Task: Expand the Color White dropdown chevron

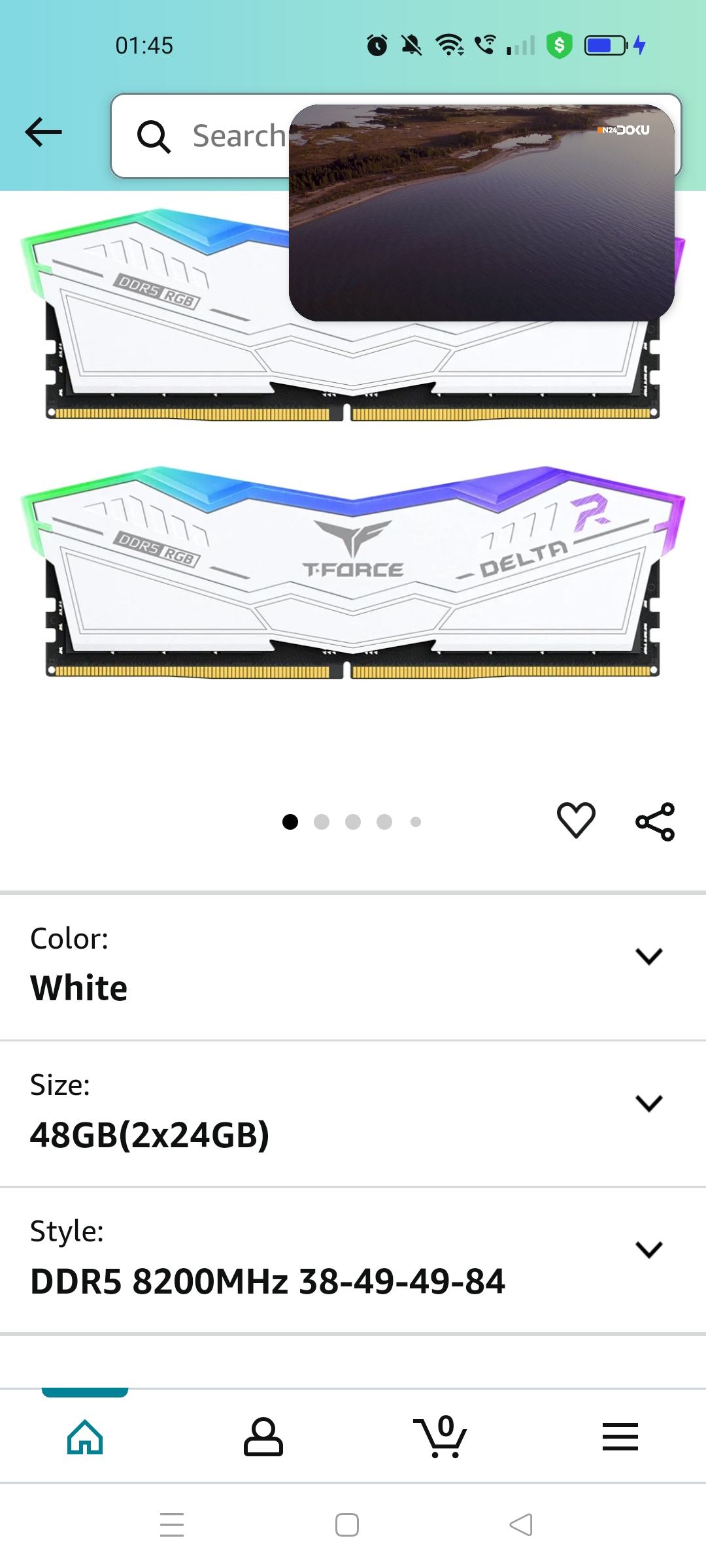Action: [649, 956]
